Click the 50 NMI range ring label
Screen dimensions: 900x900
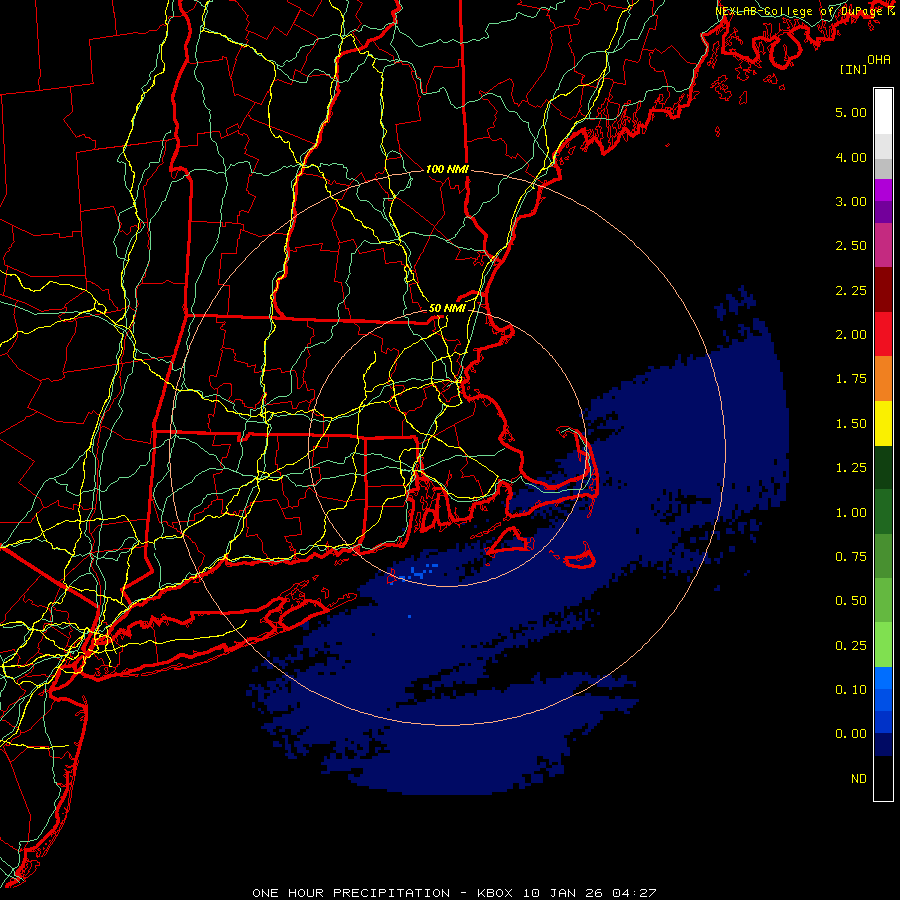447,308
